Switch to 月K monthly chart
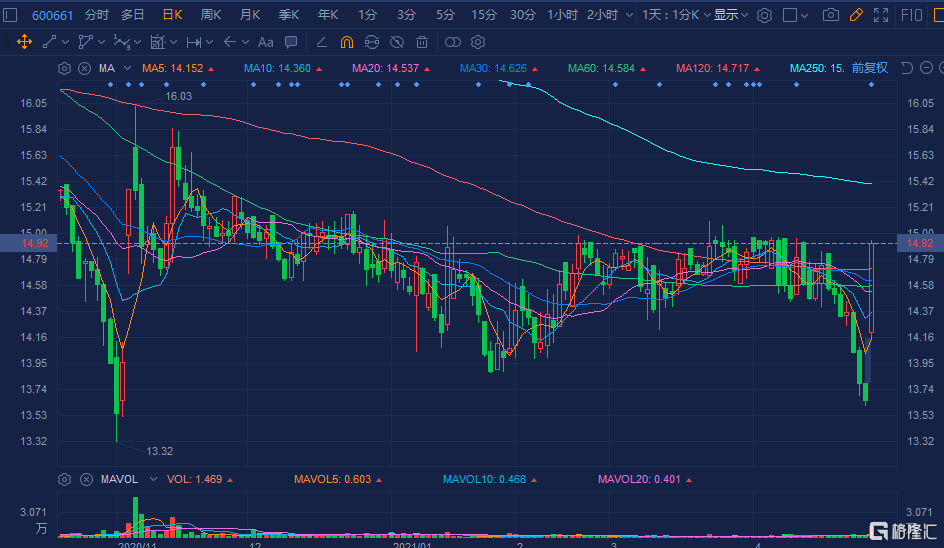The height and width of the screenshot is (548, 944). [250, 15]
